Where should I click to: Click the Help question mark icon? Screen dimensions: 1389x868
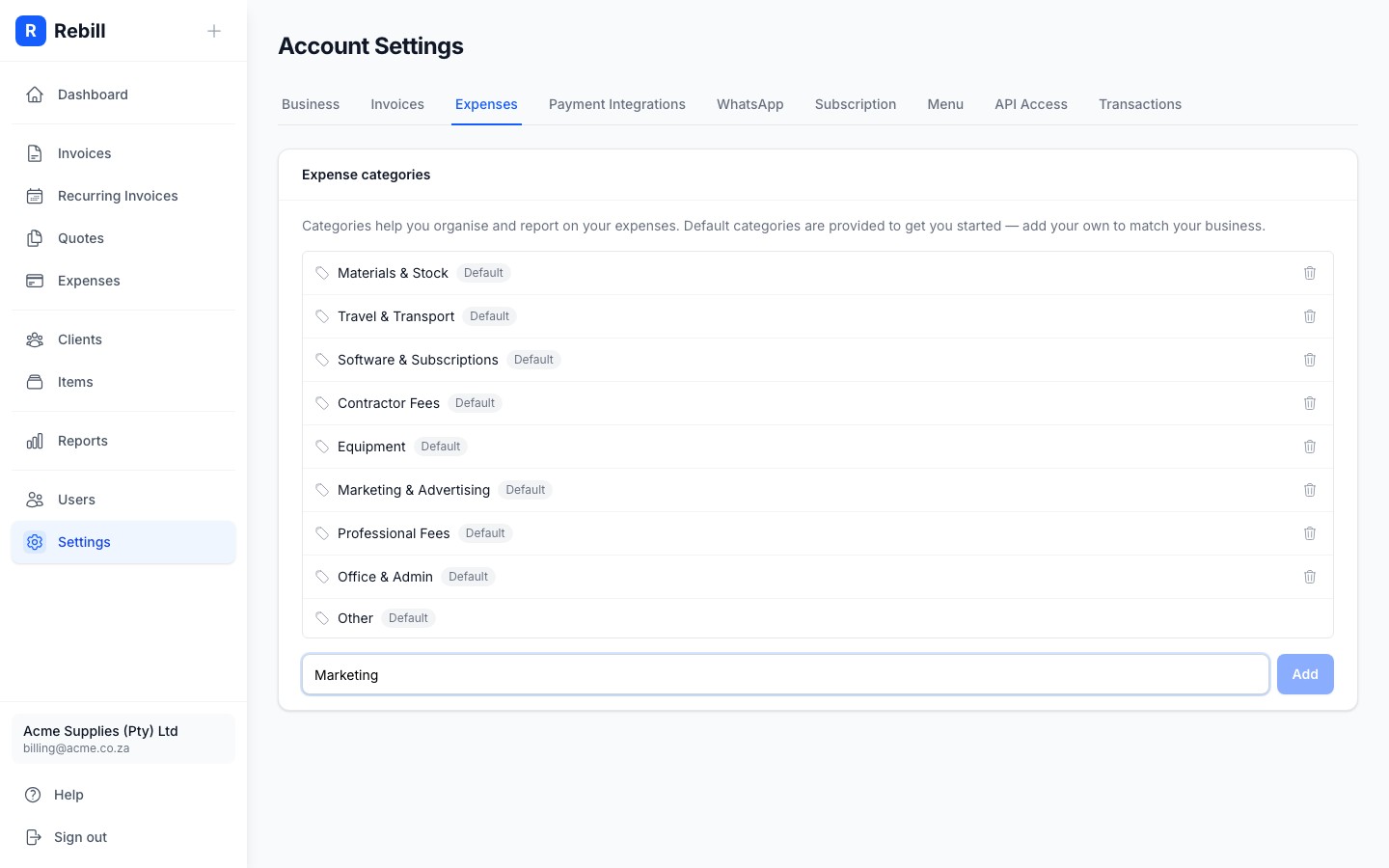point(35,795)
